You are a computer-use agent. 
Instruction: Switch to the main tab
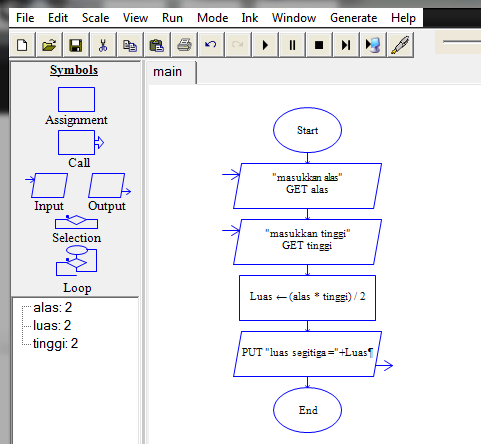(172, 72)
